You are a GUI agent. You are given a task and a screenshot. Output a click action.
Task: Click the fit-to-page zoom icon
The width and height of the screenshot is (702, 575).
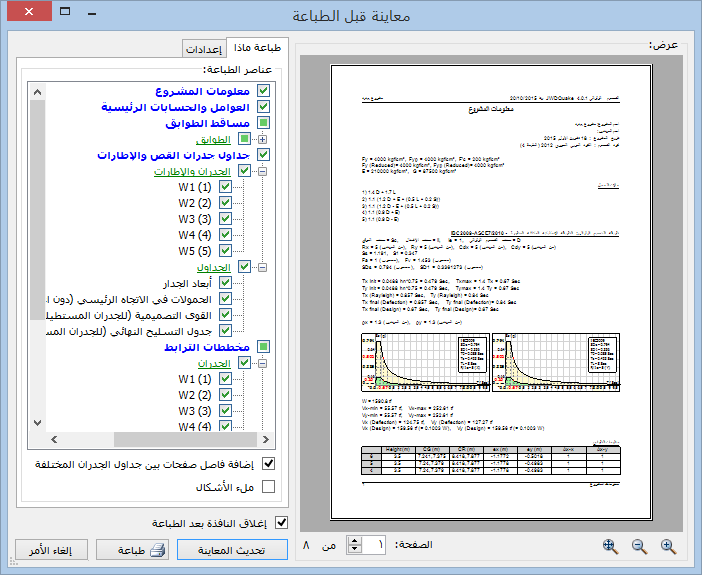click(610, 546)
